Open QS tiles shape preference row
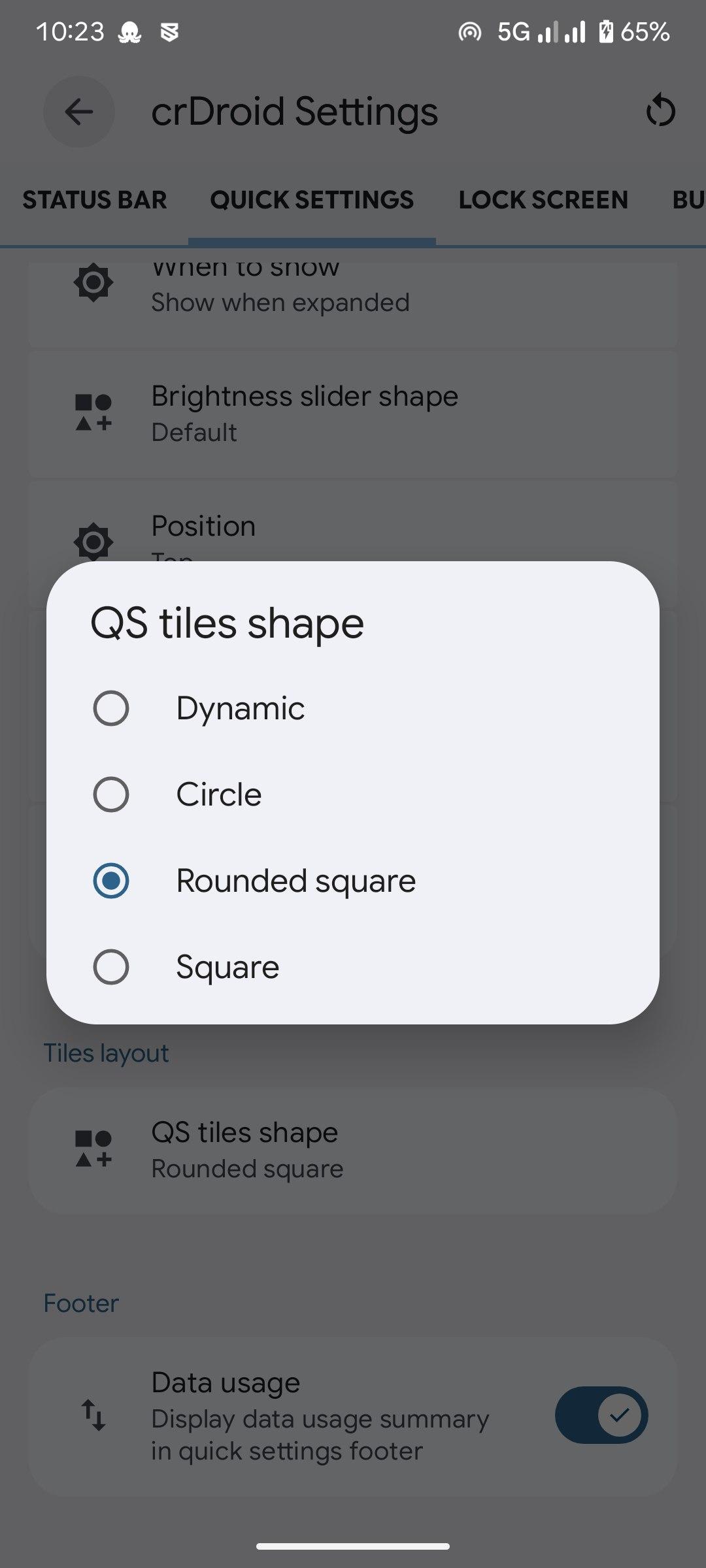This screenshot has width=706, height=1568. pos(353,1150)
